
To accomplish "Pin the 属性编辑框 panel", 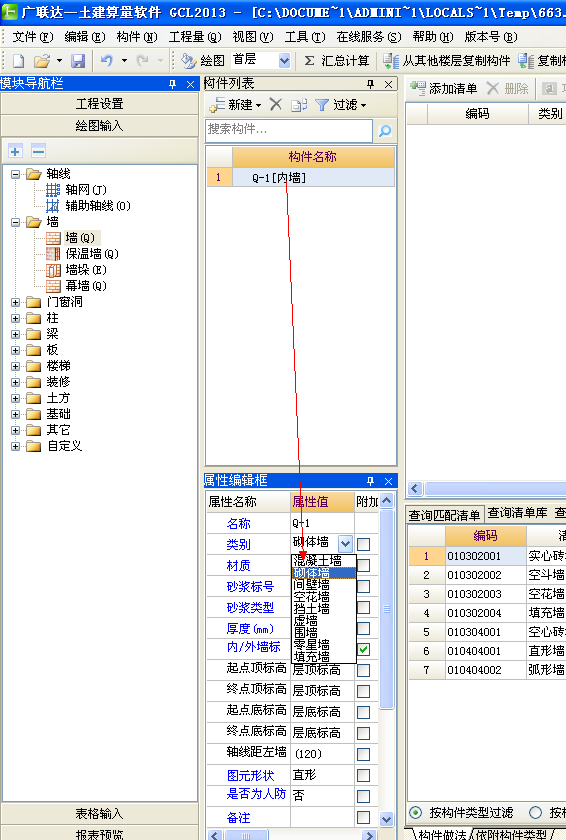I will (371, 481).
